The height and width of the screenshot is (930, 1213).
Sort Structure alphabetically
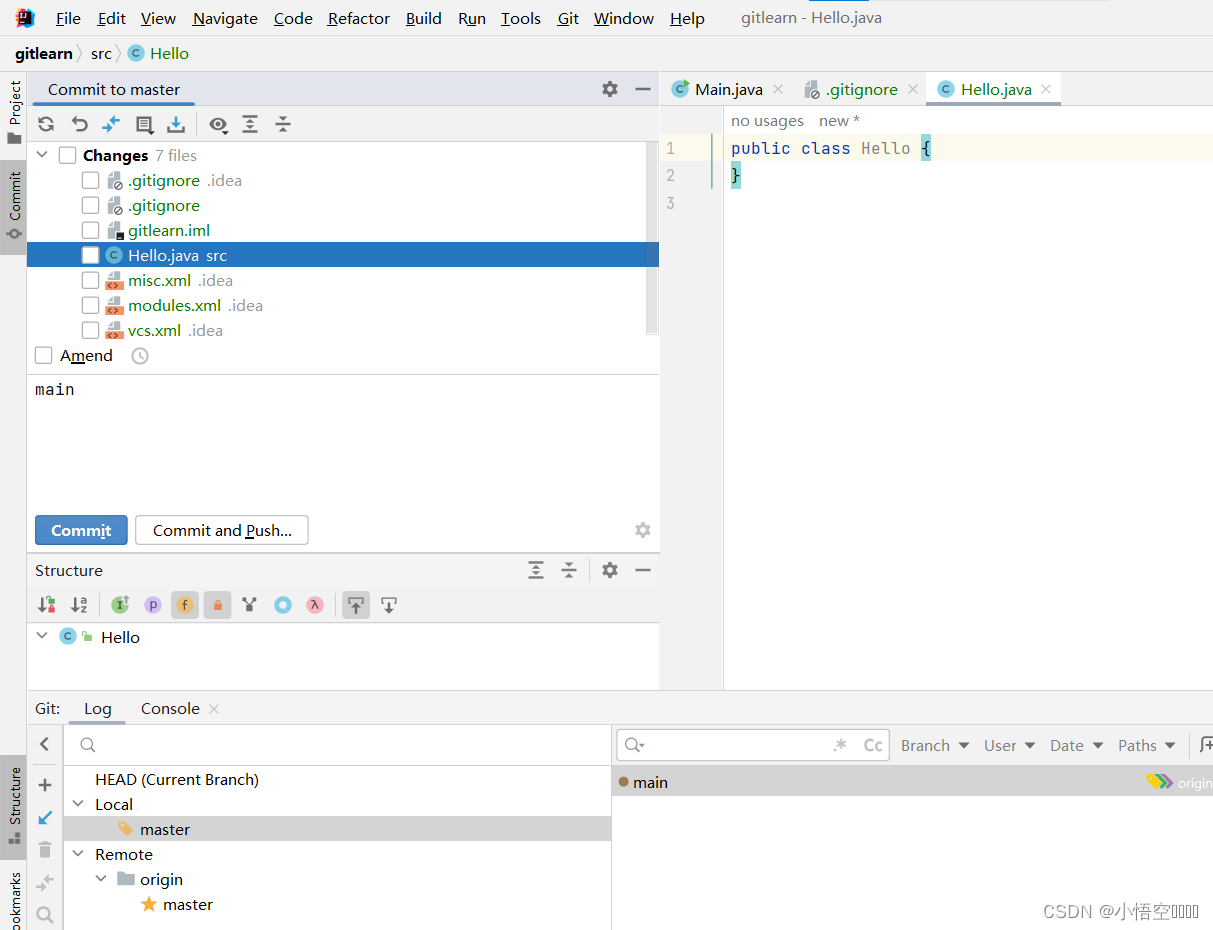pos(80,605)
